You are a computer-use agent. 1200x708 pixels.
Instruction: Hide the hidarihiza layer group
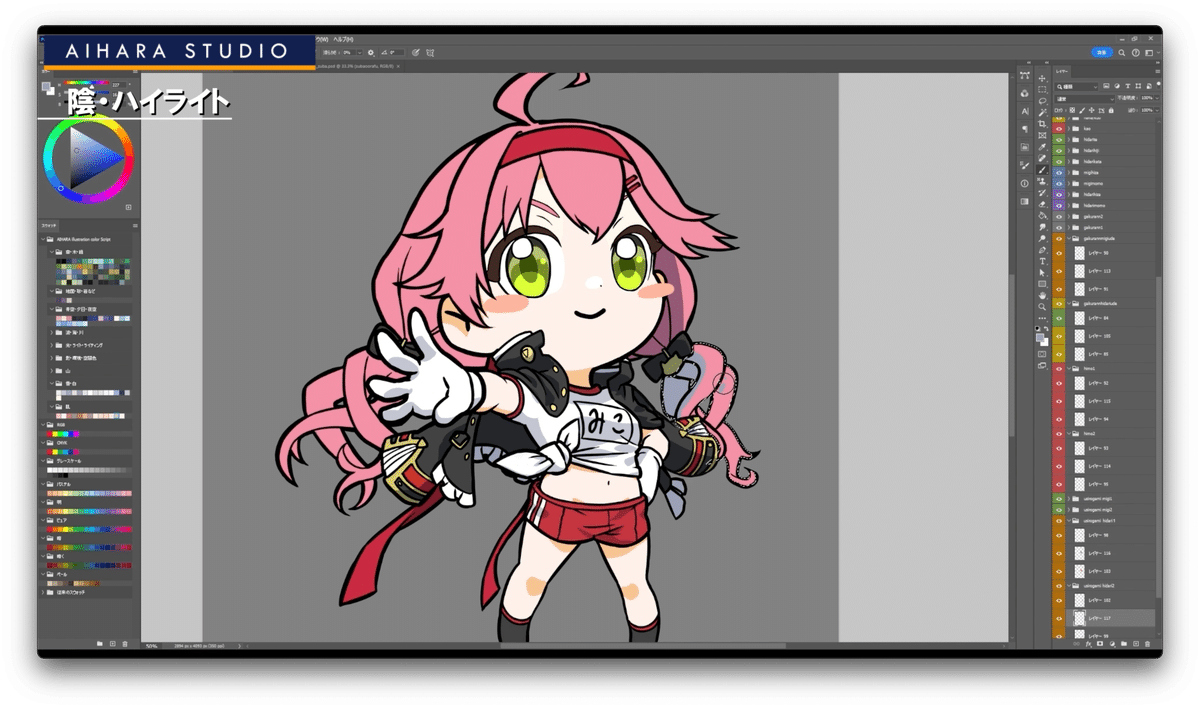[x=1059, y=195]
